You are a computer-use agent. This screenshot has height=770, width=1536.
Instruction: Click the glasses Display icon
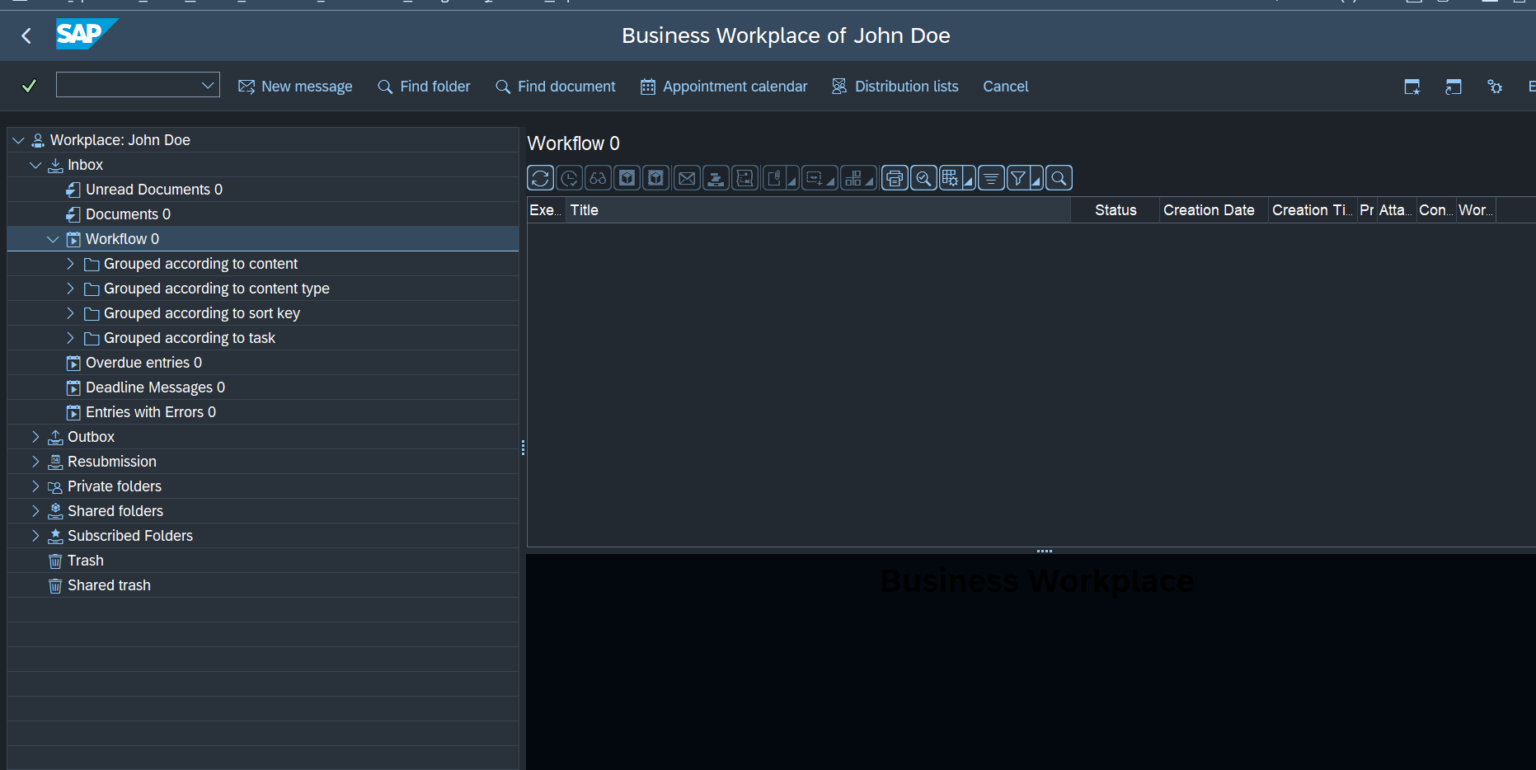598,178
